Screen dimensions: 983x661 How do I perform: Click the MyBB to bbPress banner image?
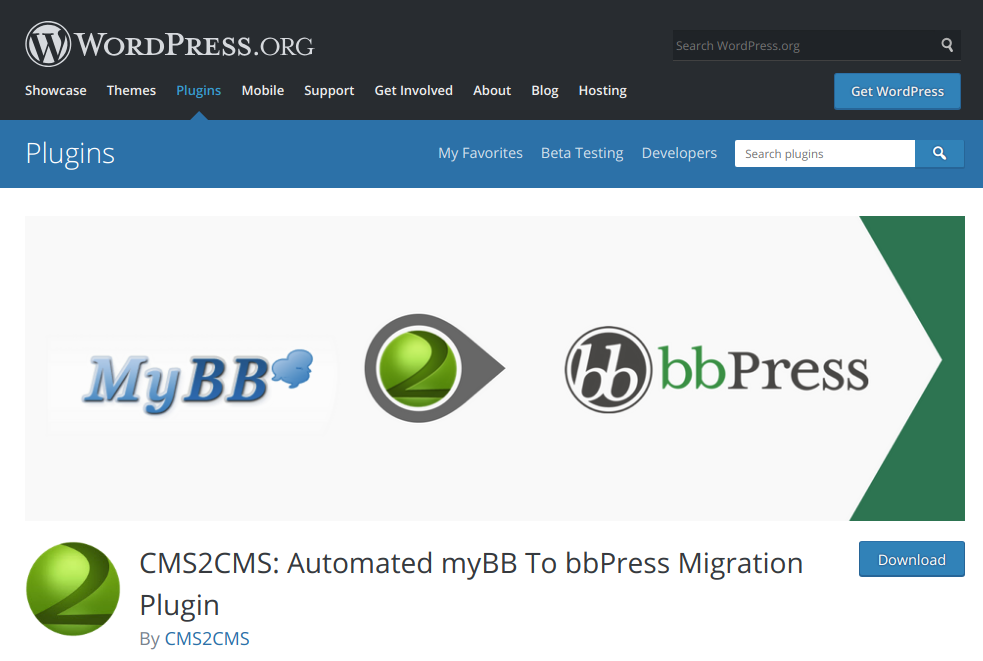pyautogui.click(x=495, y=368)
